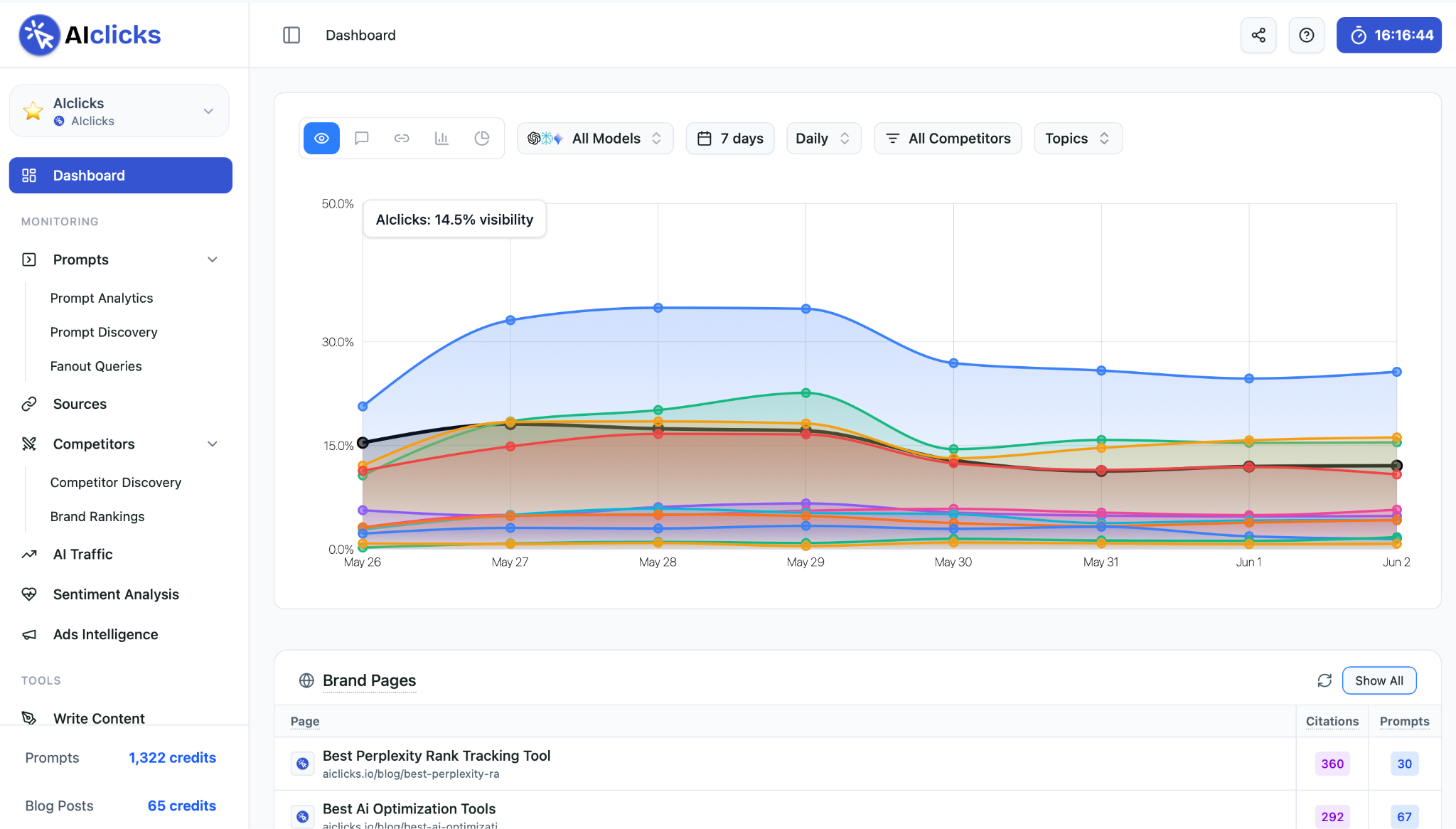The height and width of the screenshot is (829, 1456).
Task: Switch to the pie chart view icon
Action: 482,138
